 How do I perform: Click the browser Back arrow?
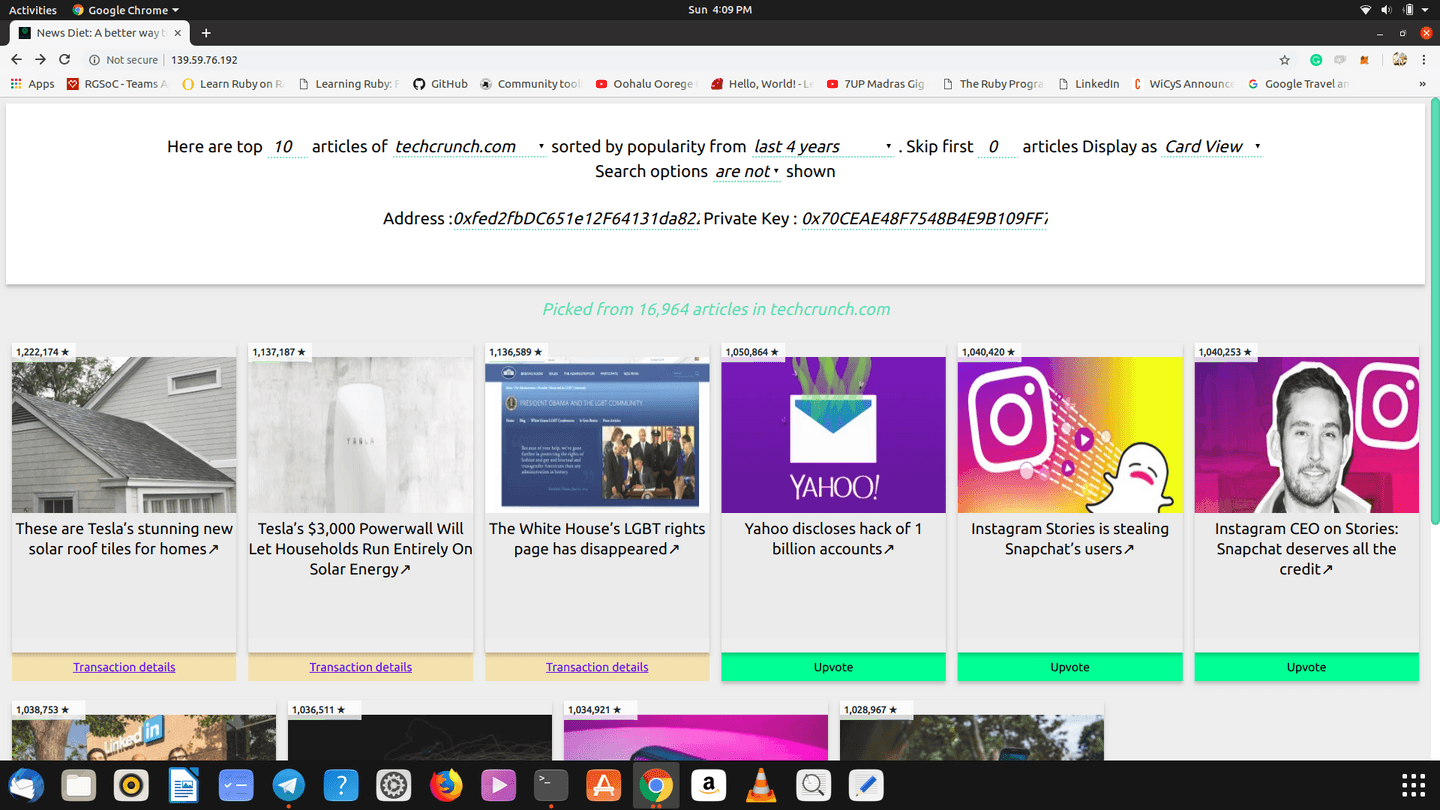(x=16, y=60)
